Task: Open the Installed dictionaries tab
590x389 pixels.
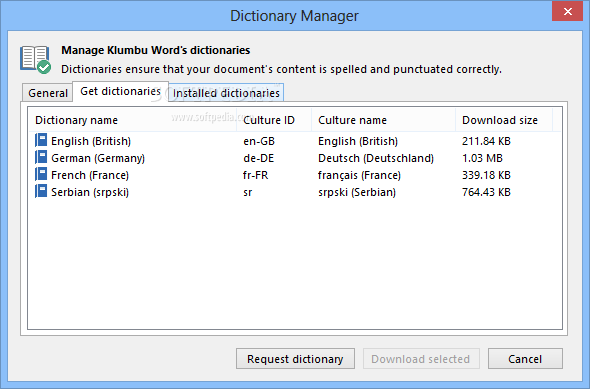Action: pos(226,93)
